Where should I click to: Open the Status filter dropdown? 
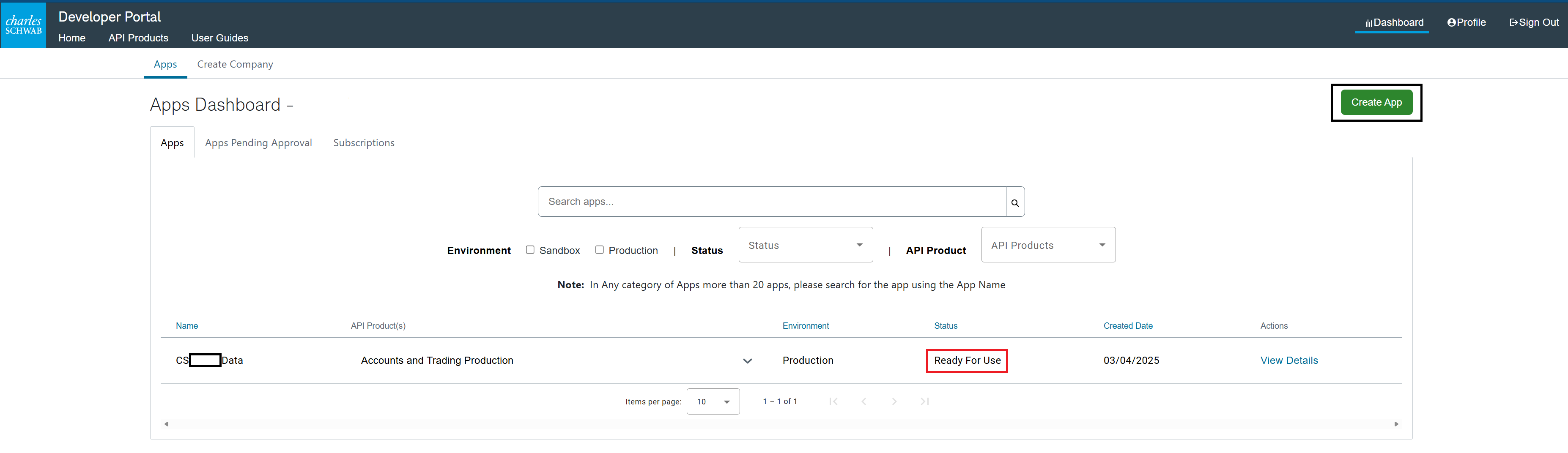point(805,245)
